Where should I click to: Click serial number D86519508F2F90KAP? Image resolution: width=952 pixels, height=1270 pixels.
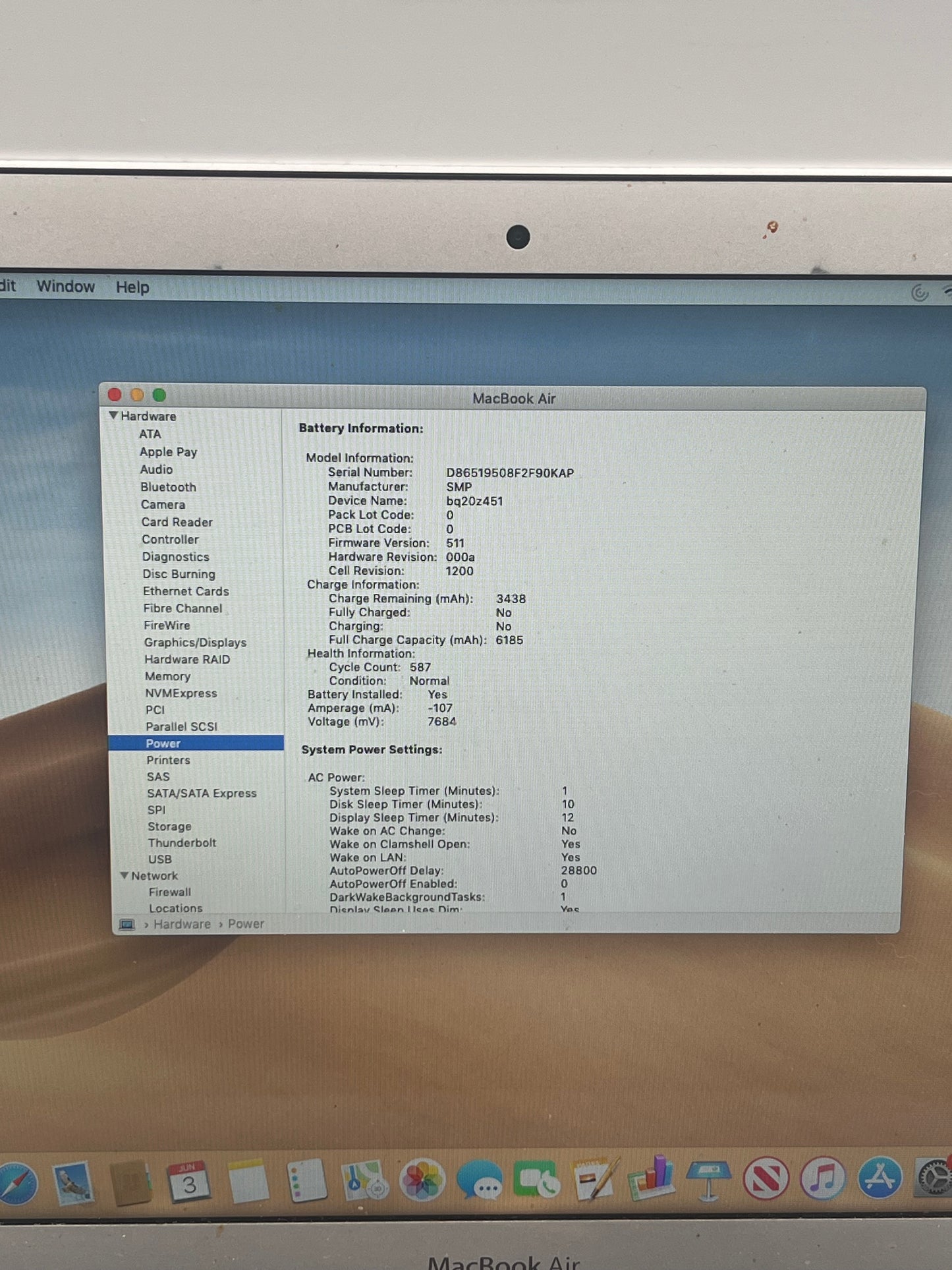510,473
